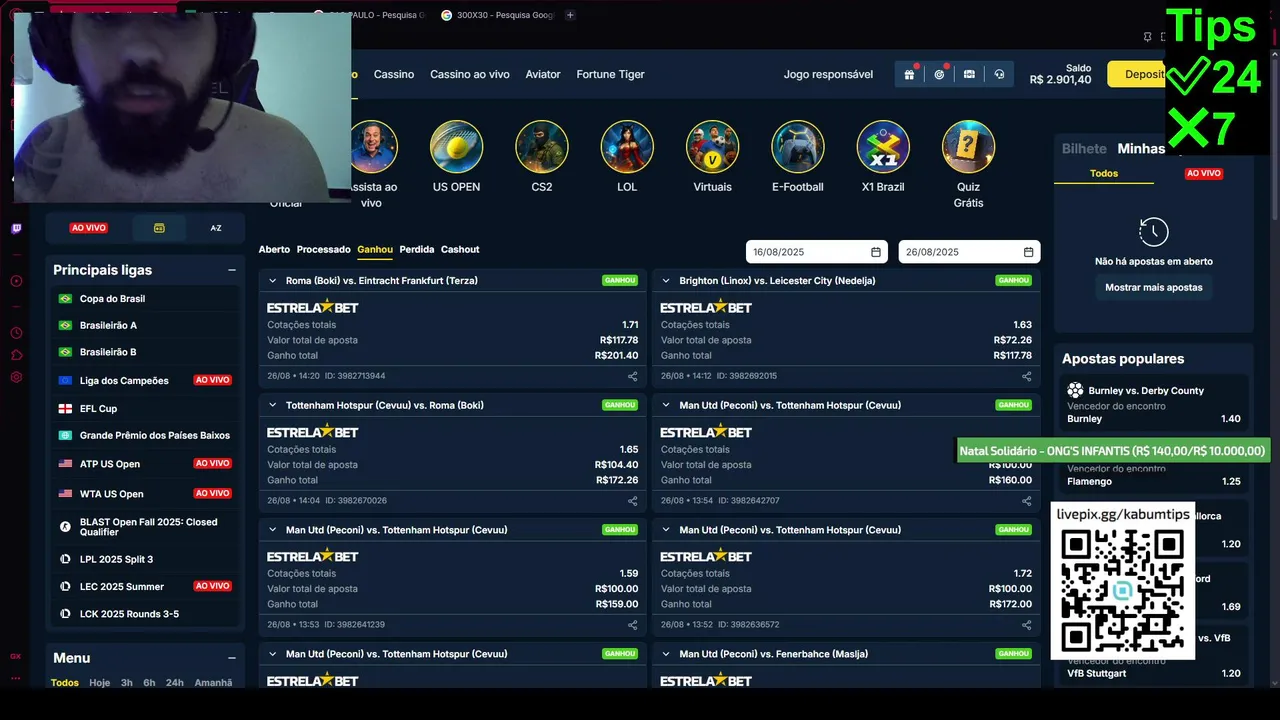The image size is (1280, 720).
Task: Open the Virtuais category circle
Action: [x=712, y=147]
